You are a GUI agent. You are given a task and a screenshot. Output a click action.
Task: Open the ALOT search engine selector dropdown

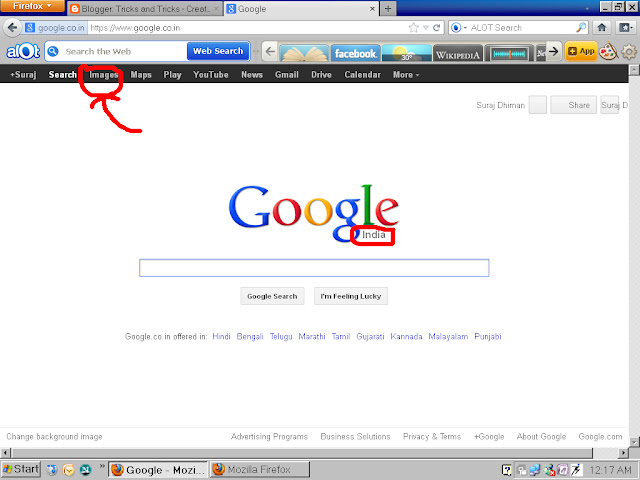click(x=459, y=28)
